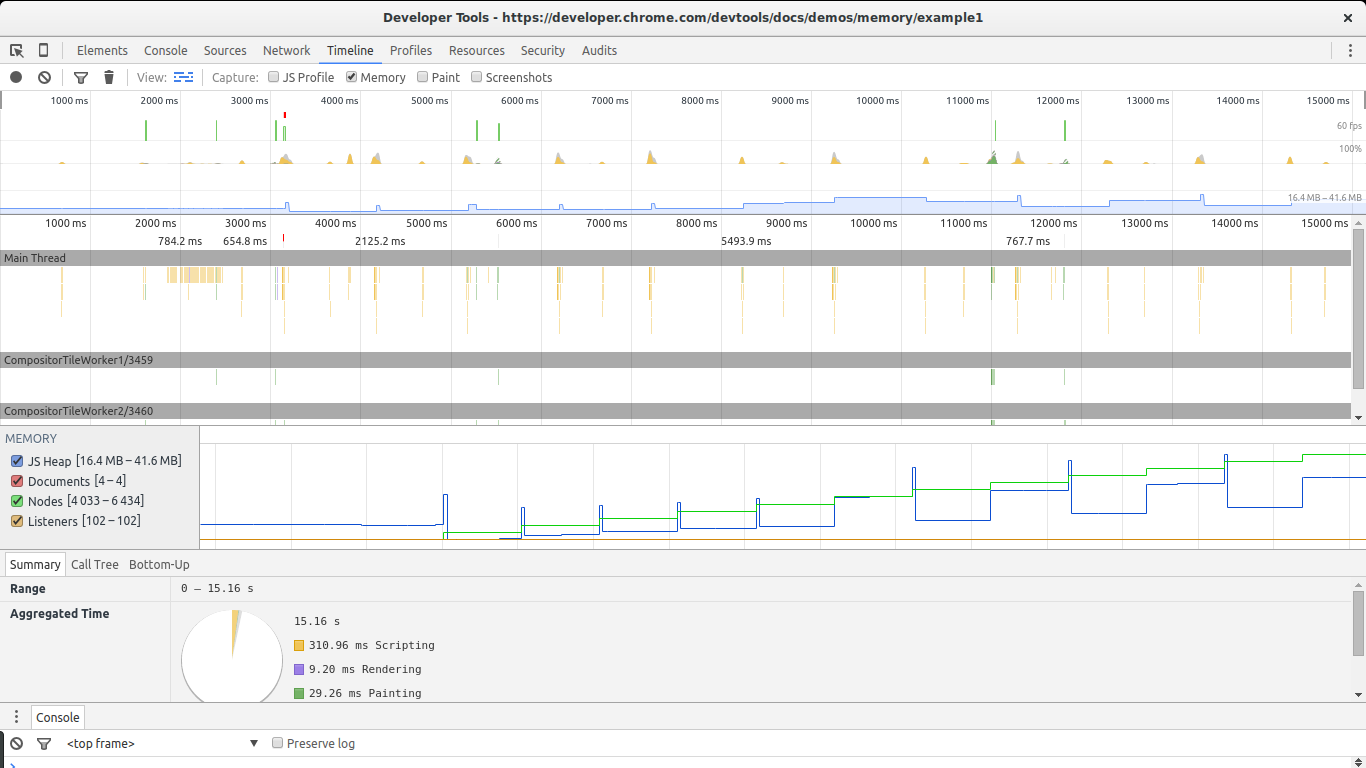The image size is (1366, 768).
Task: Enable the JS Profile capture checkbox
Action: 274,77
